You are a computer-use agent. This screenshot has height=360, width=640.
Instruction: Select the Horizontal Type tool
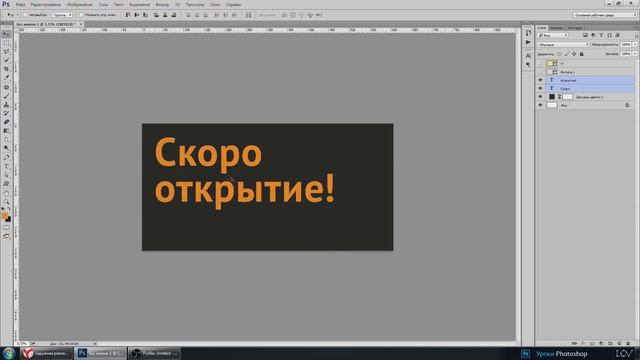tap(6, 167)
